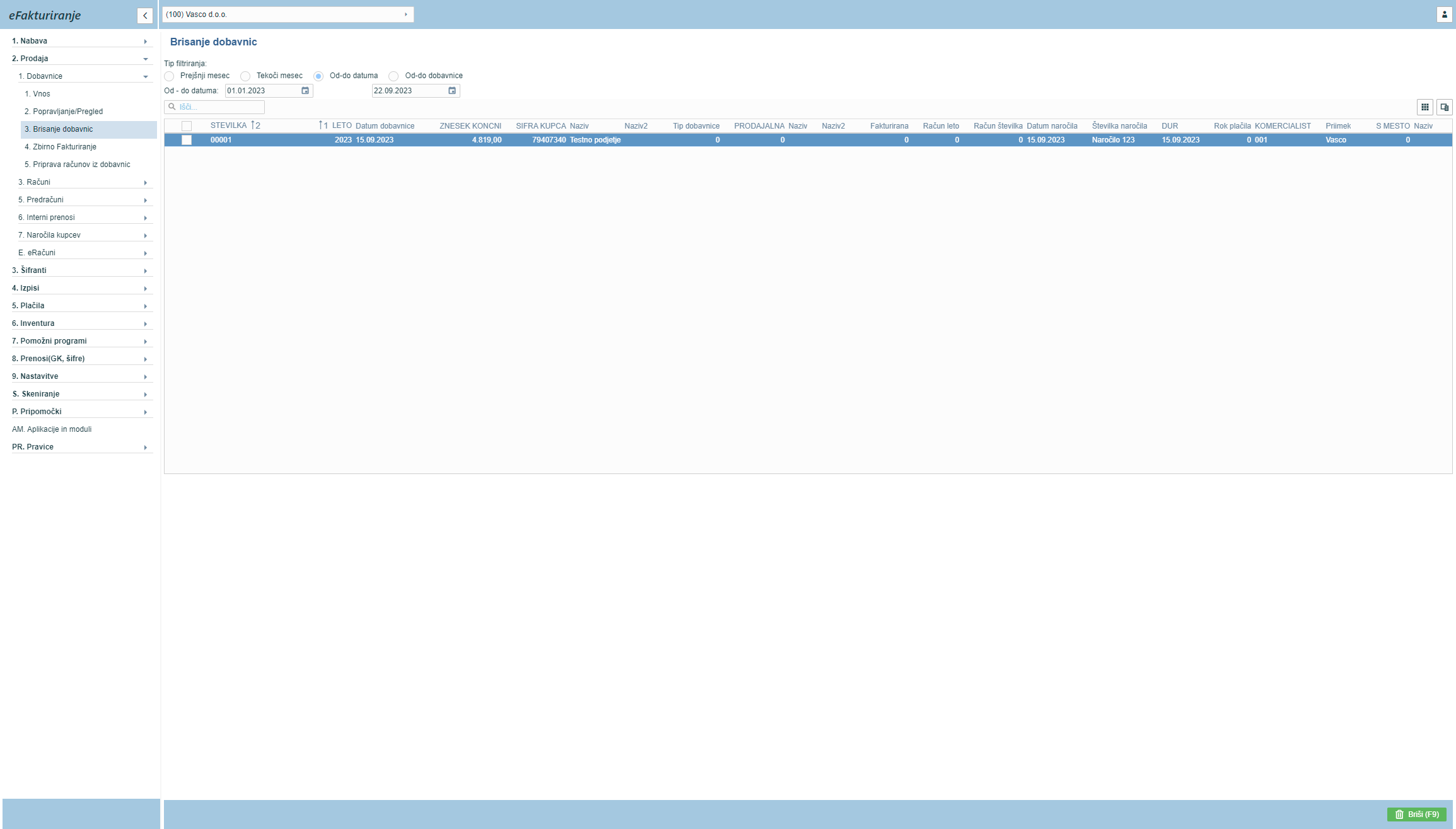Viewport: 1456px width, 829px height.
Task: Click the customer code 79407340
Action: (x=549, y=140)
